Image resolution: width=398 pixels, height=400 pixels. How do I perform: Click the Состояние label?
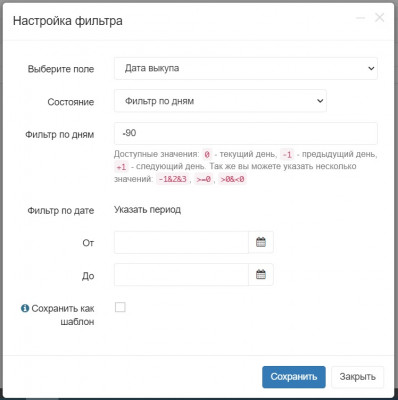click(x=71, y=102)
